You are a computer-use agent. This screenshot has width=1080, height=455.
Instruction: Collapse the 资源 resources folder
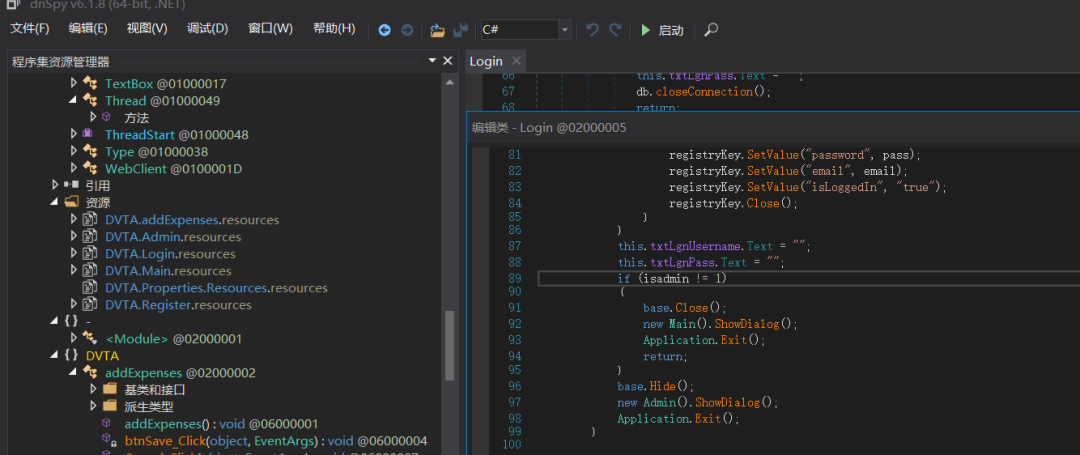click(55, 202)
